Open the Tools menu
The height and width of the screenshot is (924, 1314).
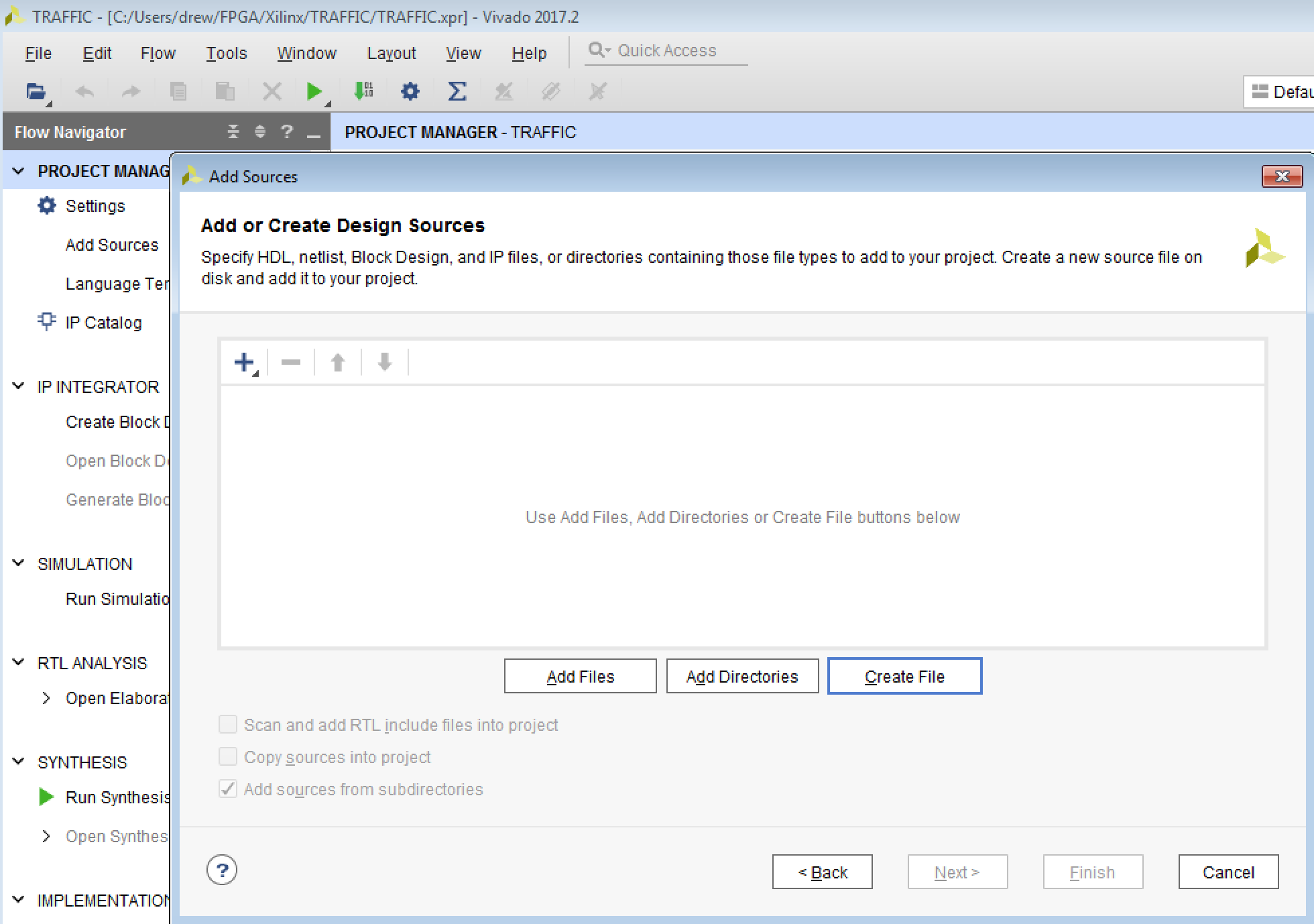pyautogui.click(x=227, y=53)
